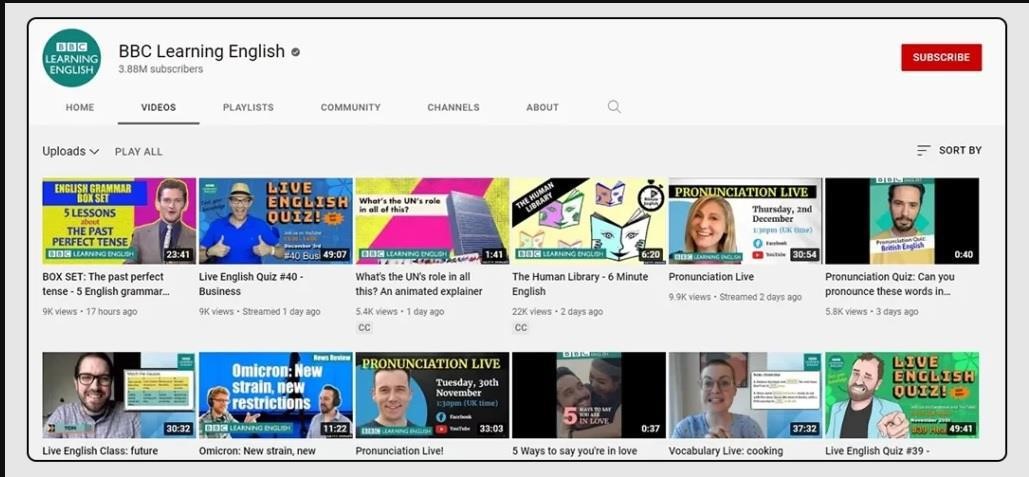Click the Sort By lines icon
1029x477 pixels.
pos(923,151)
